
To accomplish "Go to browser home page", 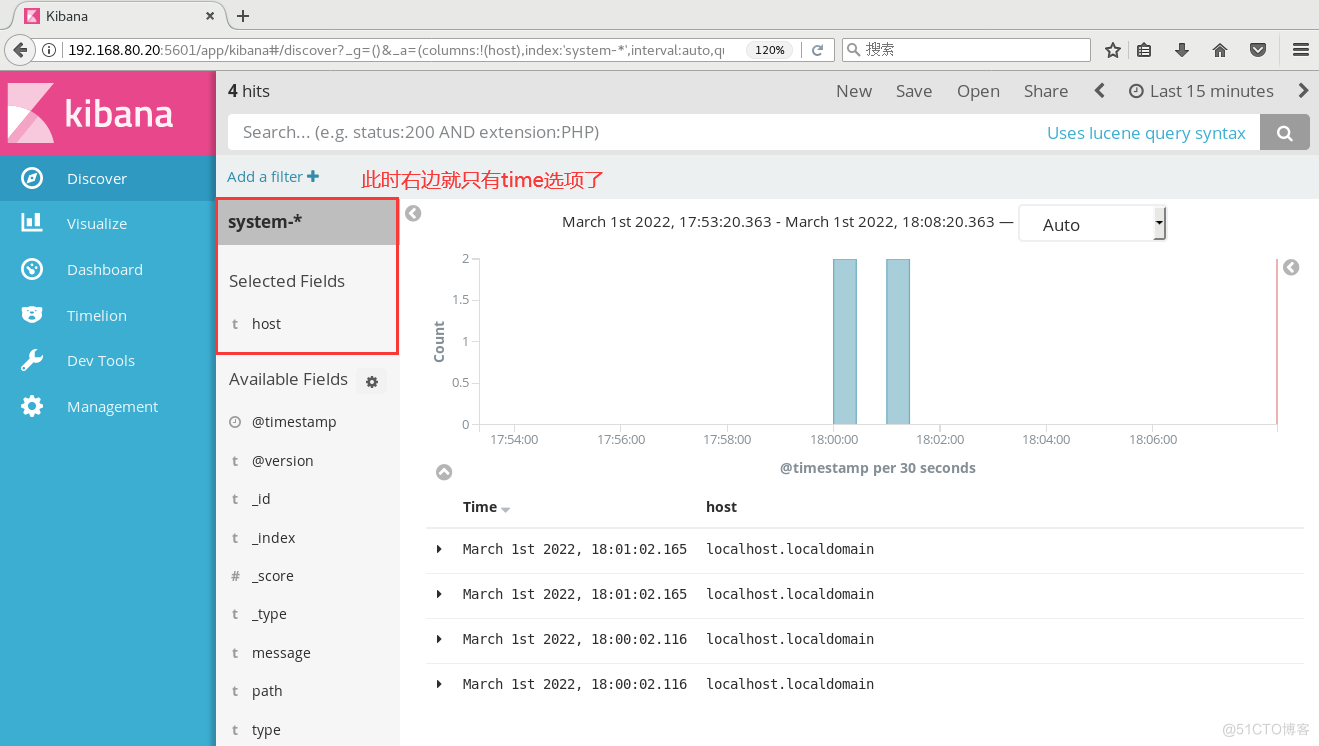I will (1220, 50).
